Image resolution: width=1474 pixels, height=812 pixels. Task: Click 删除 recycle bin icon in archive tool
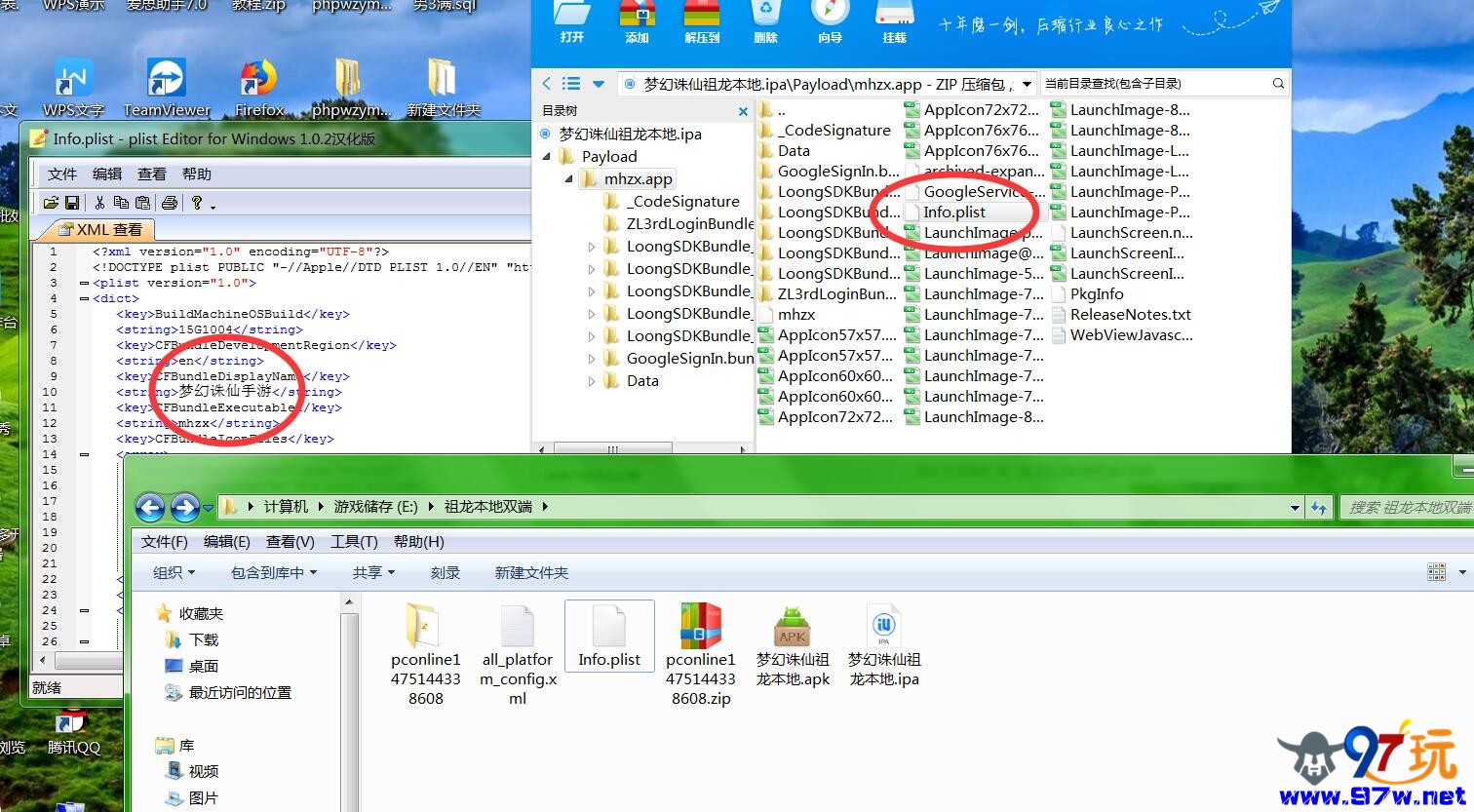pos(766,23)
